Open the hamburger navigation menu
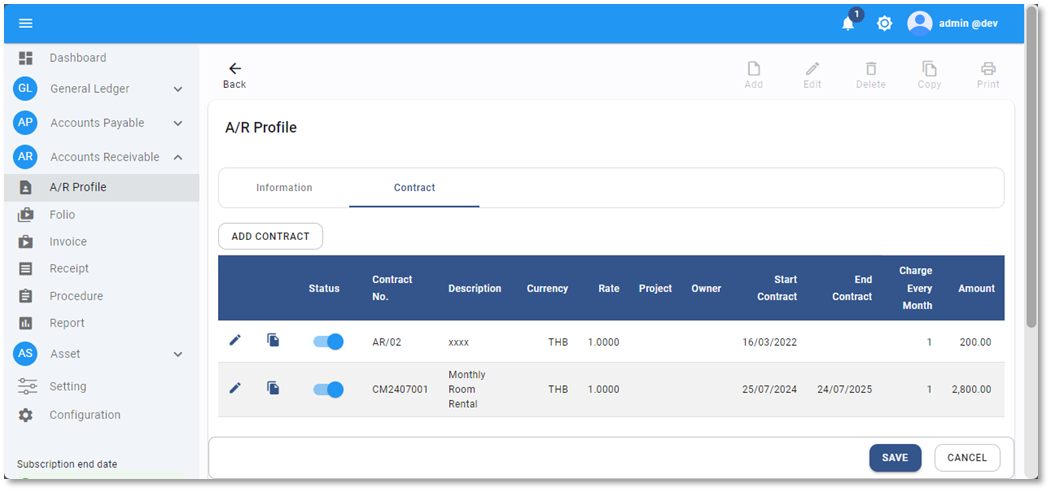The height and width of the screenshot is (492, 1051). 26,23
